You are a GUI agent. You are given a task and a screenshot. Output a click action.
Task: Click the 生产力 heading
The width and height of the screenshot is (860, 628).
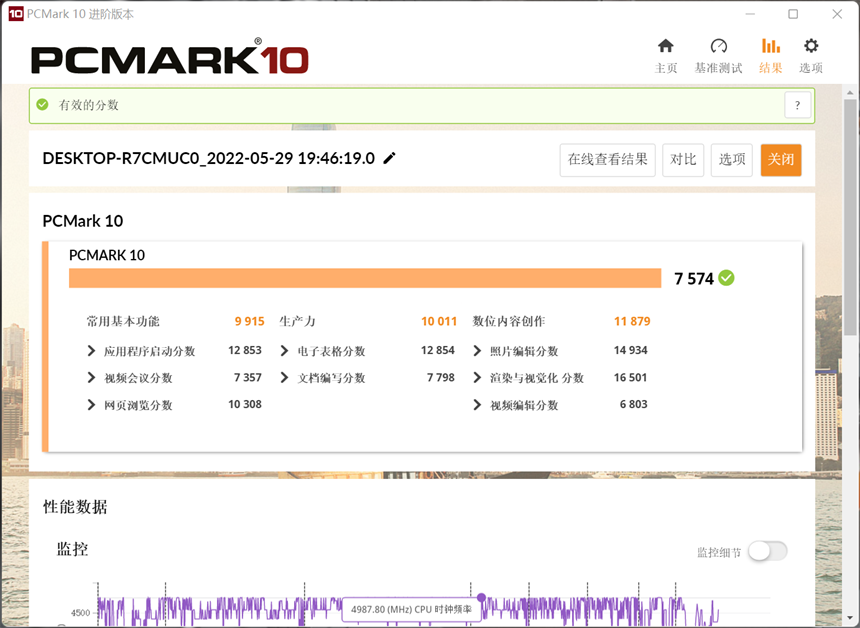[297, 321]
